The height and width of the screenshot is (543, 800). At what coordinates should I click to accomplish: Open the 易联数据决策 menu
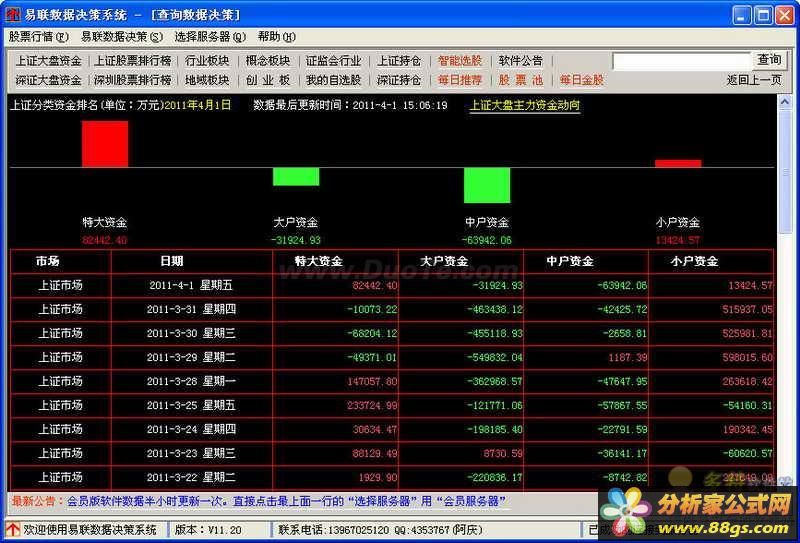click(x=122, y=37)
